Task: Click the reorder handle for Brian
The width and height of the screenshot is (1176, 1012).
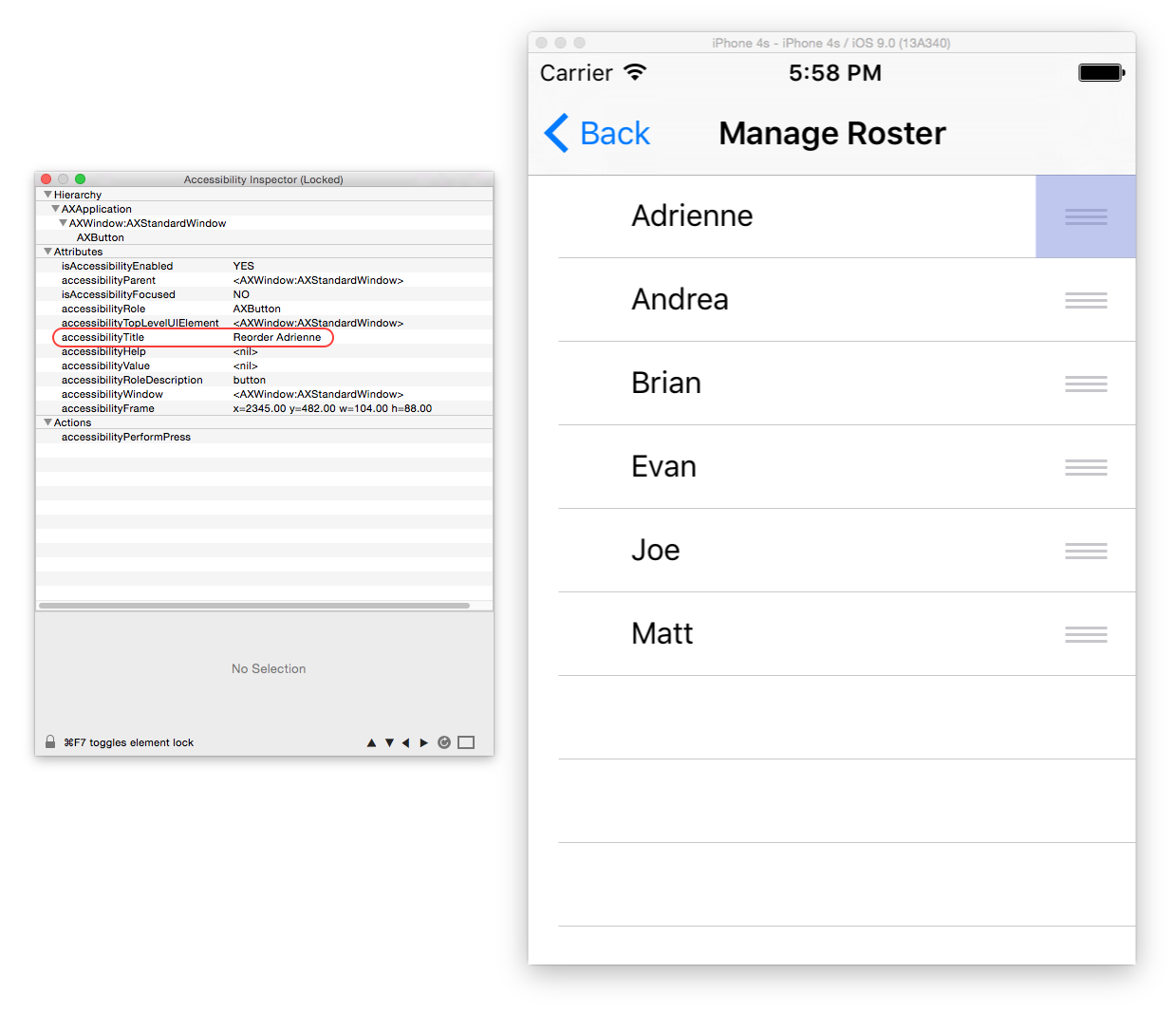Action: (1086, 384)
